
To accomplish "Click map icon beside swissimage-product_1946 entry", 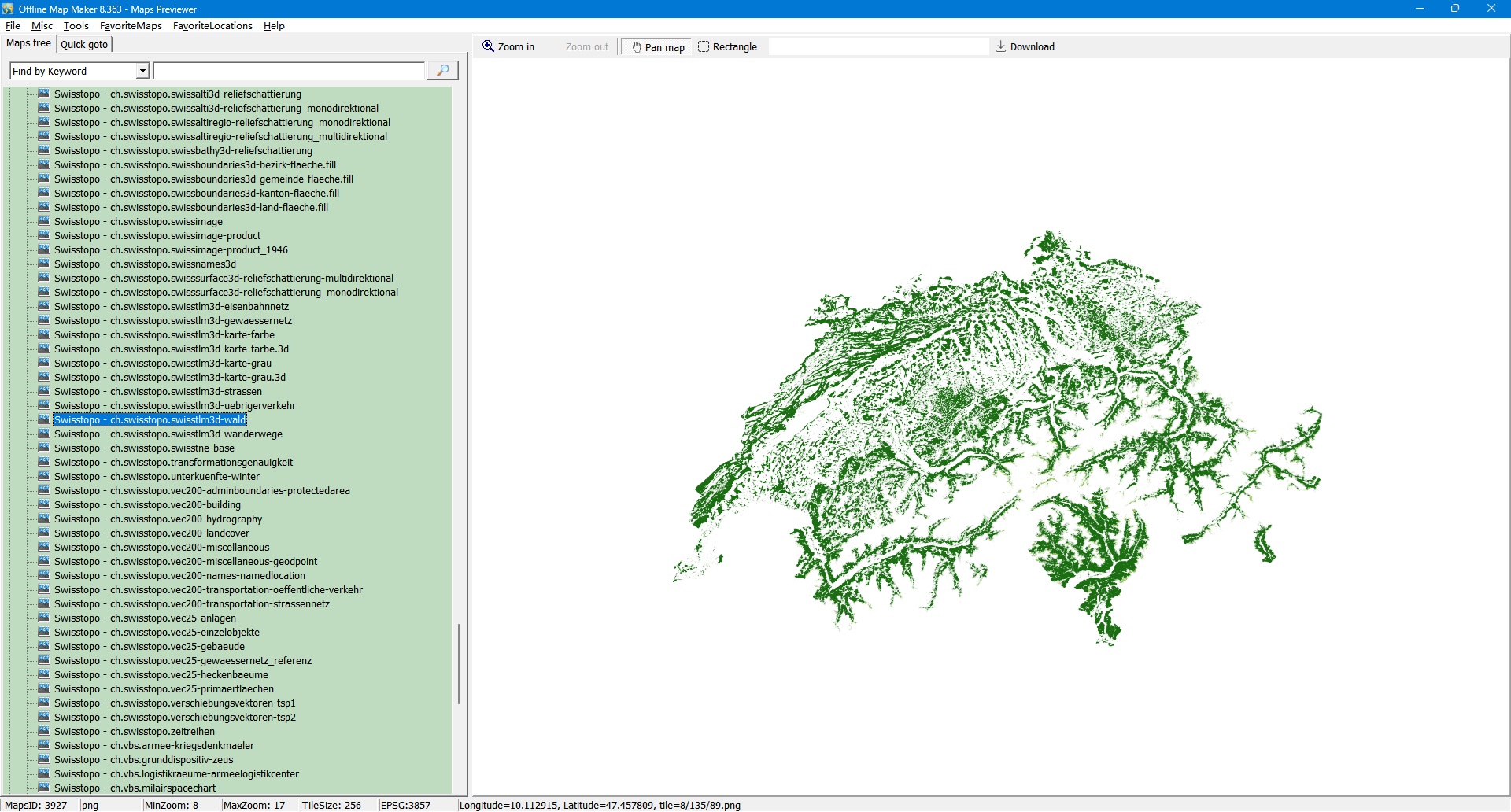I will point(45,249).
